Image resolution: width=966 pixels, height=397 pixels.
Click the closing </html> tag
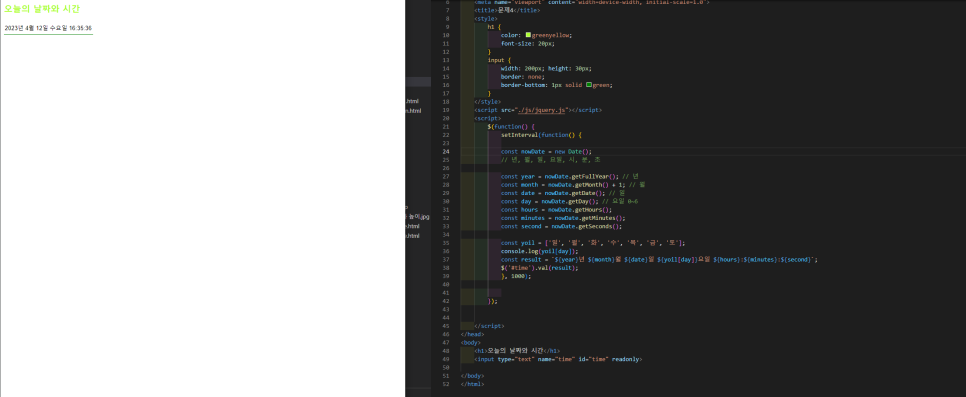(x=473, y=384)
